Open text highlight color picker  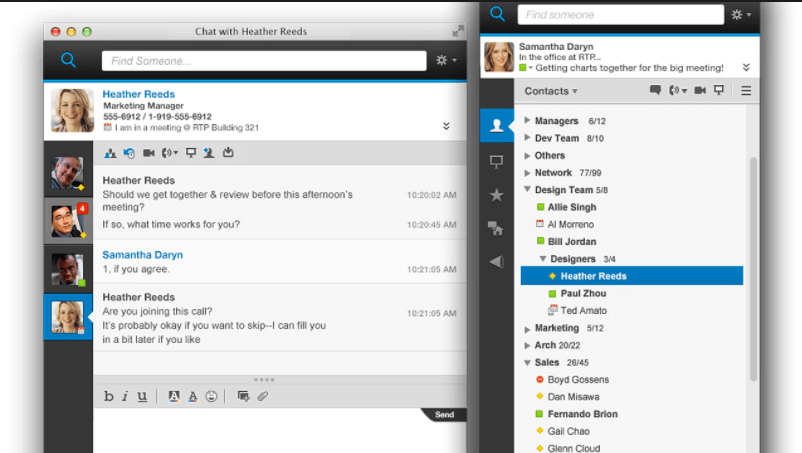(174, 396)
